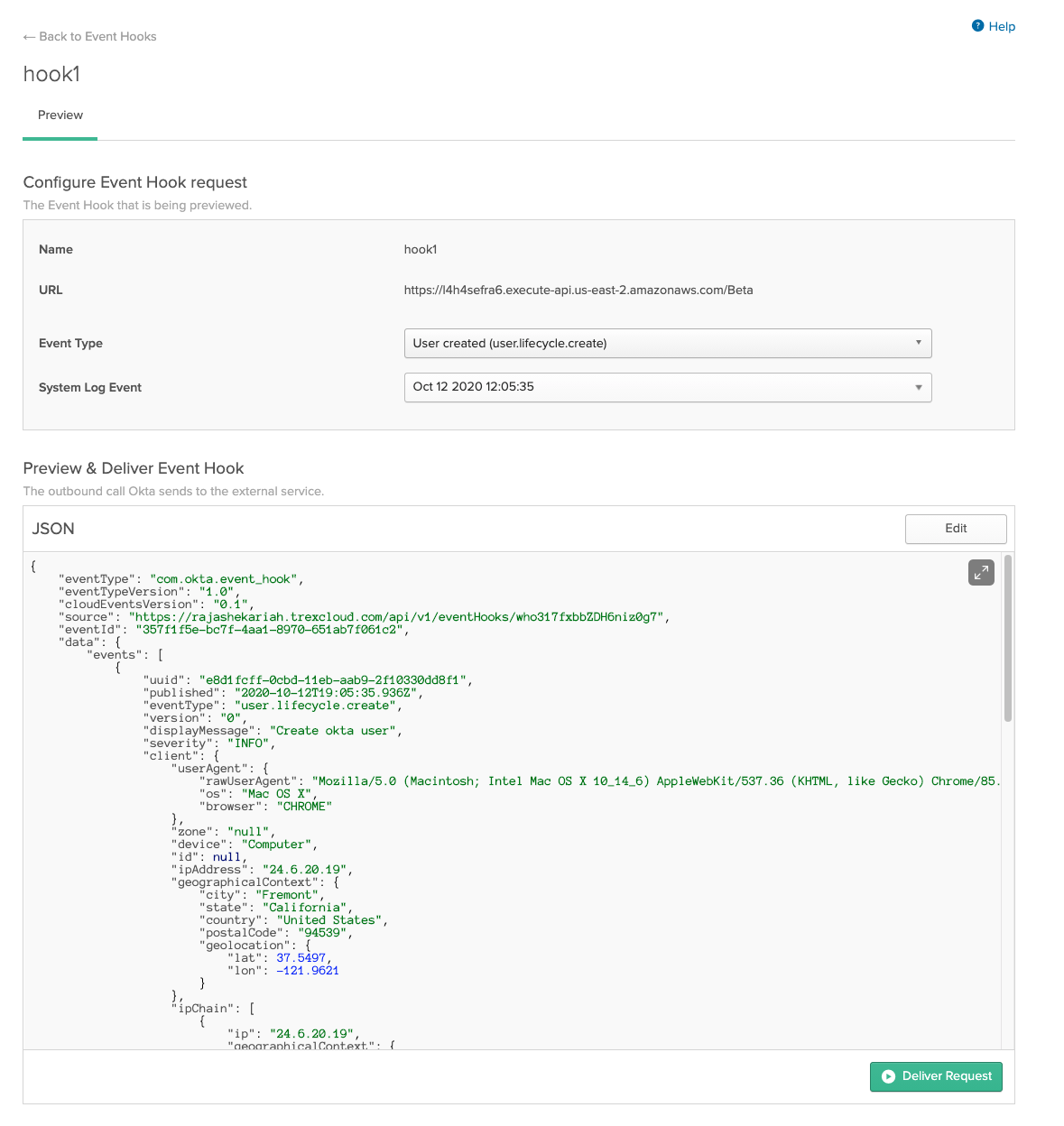Click the Edit button for JSON
Viewport: 1064px width, 1126px height.
[x=955, y=529]
